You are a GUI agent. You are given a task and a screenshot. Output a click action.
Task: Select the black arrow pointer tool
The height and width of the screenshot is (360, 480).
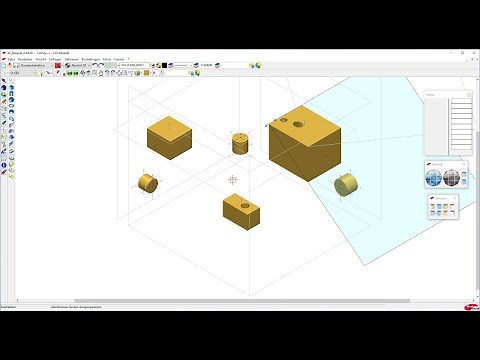4,81
